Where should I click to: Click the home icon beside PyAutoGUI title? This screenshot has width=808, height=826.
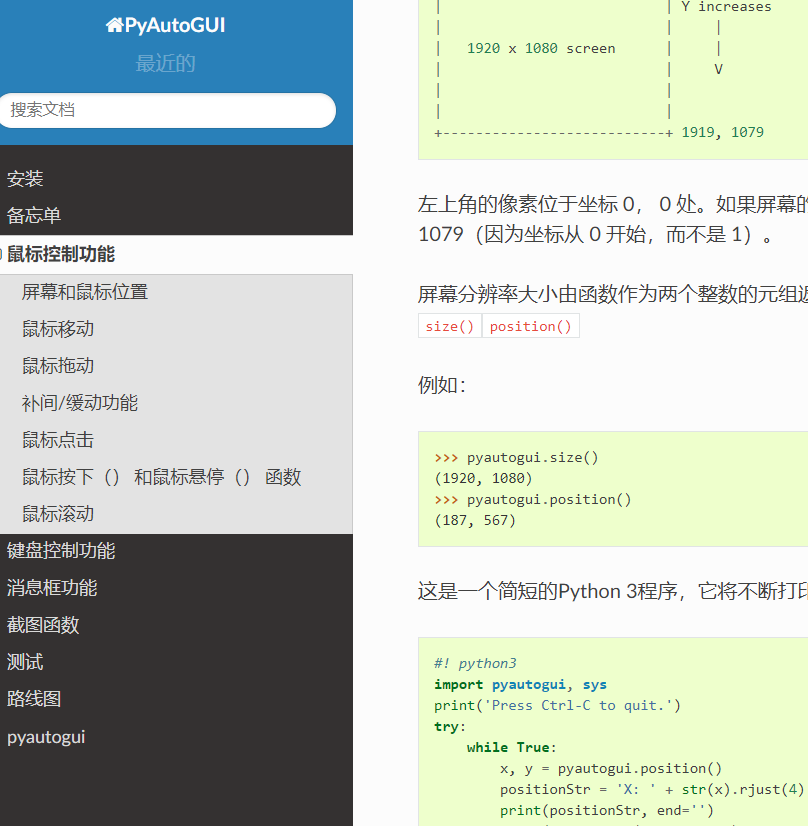(114, 25)
